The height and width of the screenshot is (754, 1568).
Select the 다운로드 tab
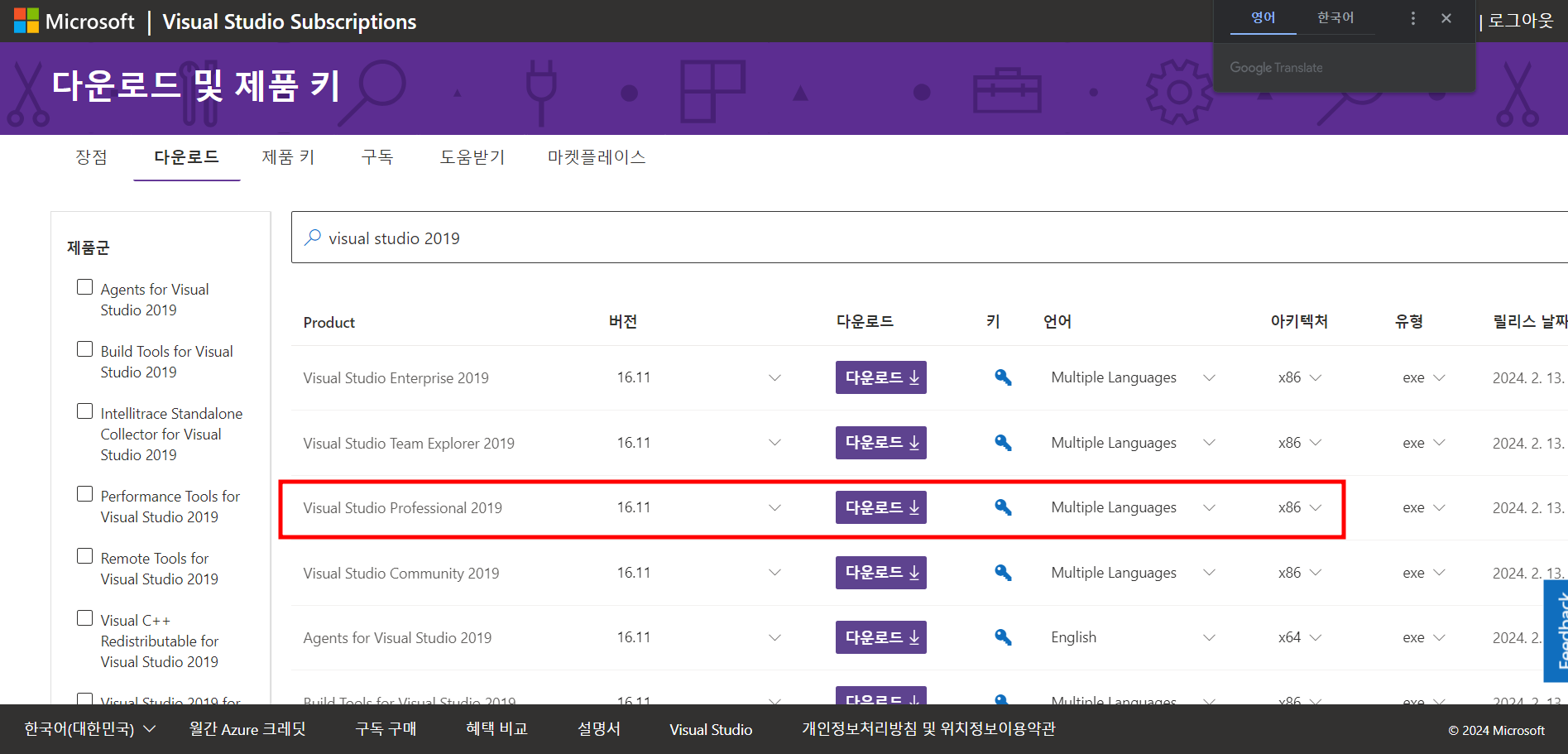coord(187,156)
